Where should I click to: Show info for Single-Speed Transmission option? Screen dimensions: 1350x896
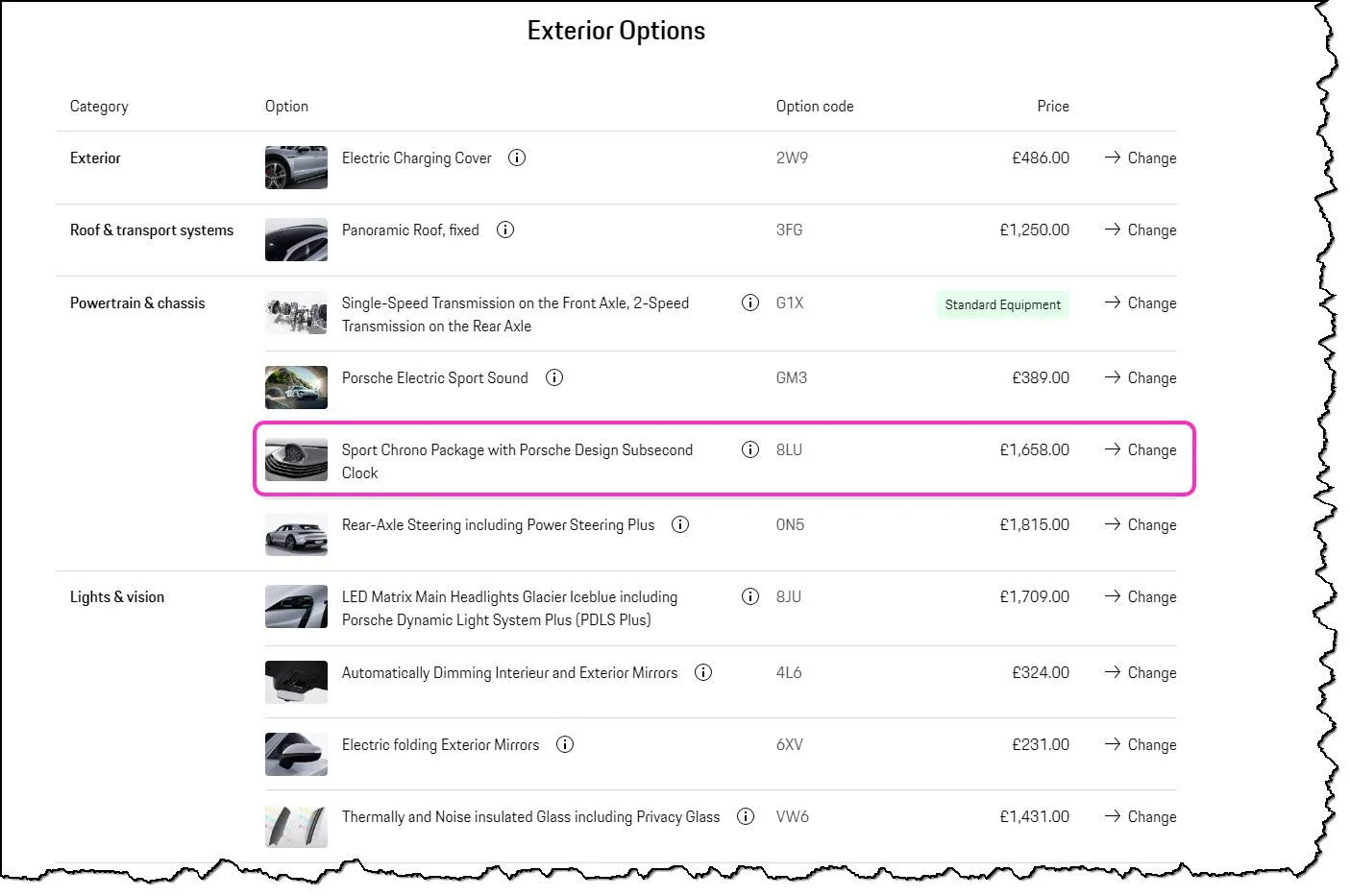click(750, 303)
